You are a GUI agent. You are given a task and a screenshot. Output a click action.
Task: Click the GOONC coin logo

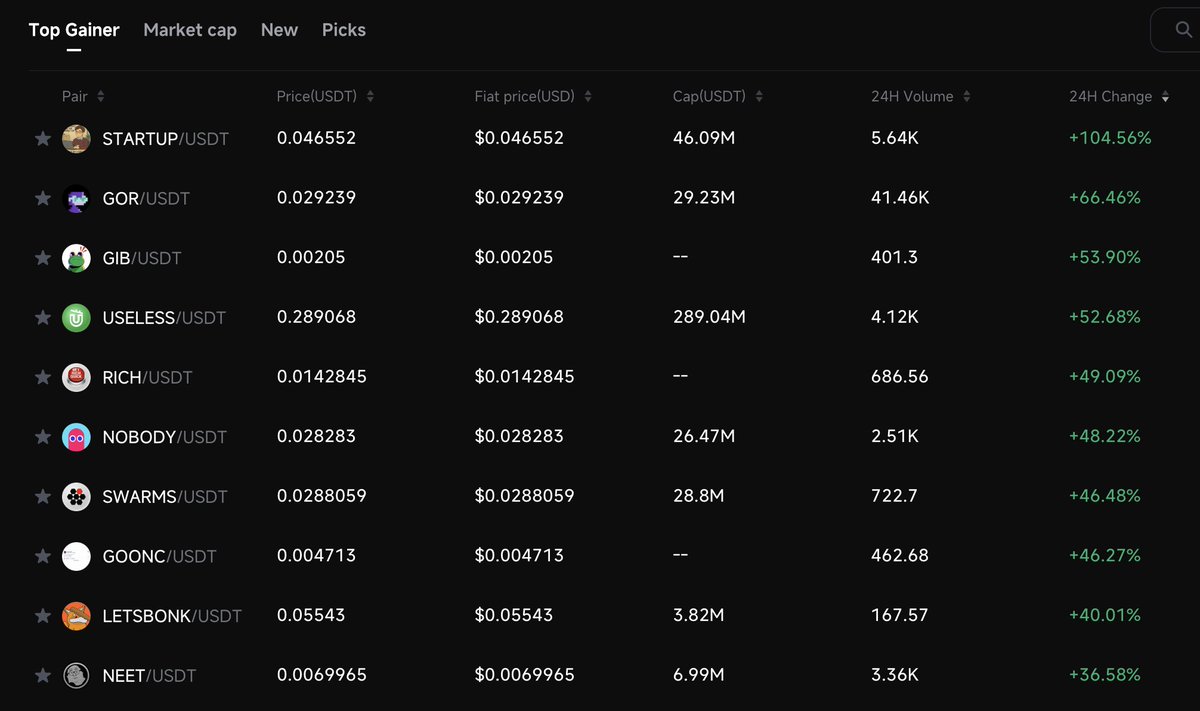click(x=76, y=556)
